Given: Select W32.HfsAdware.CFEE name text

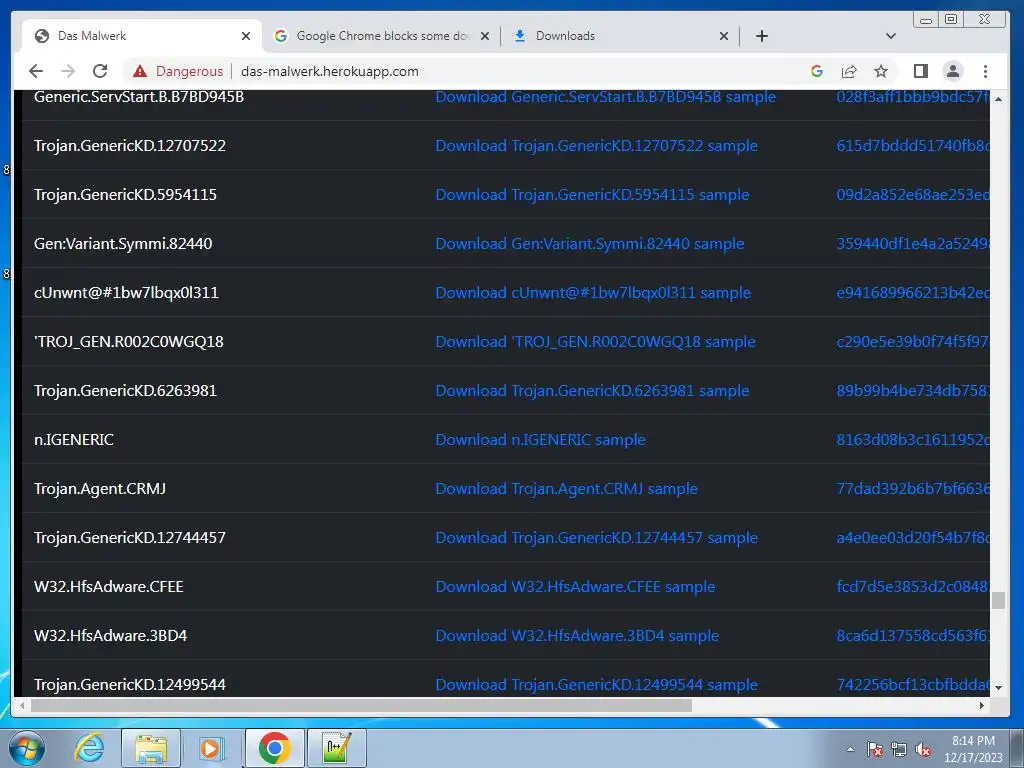Looking at the screenshot, I should click(108, 586).
